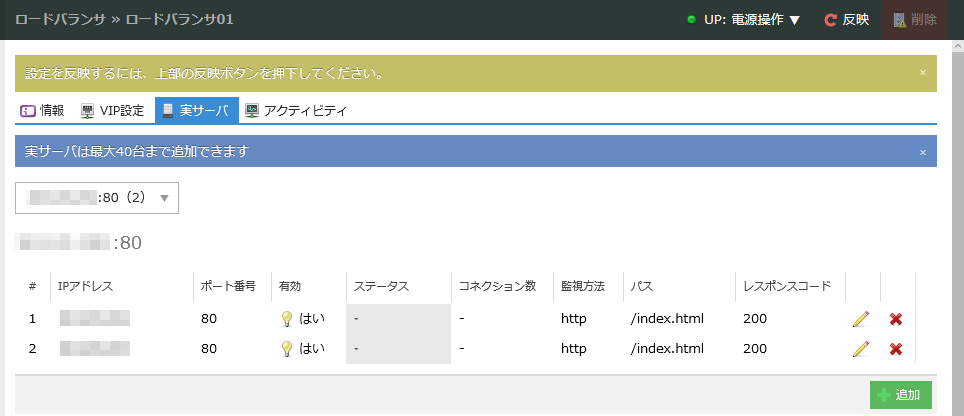
Task: Click pencil edit icon for server row 2
Action: pyautogui.click(x=860, y=349)
